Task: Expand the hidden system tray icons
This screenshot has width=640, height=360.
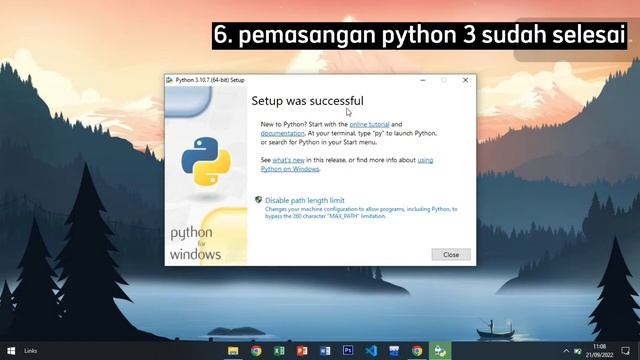Action: tap(566, 351)
